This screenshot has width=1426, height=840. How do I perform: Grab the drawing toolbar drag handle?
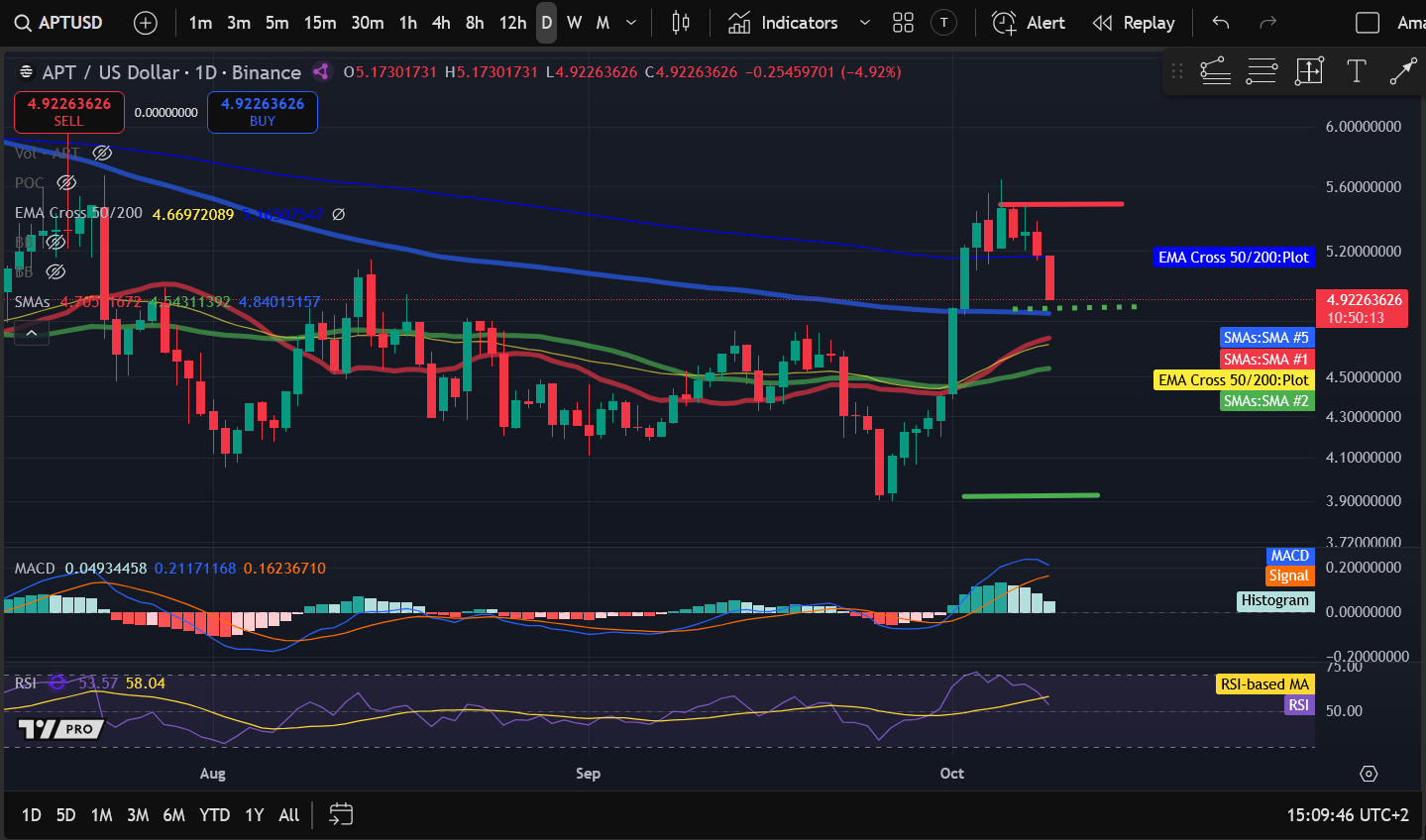pyautogui.click(x=1177, y=71)
